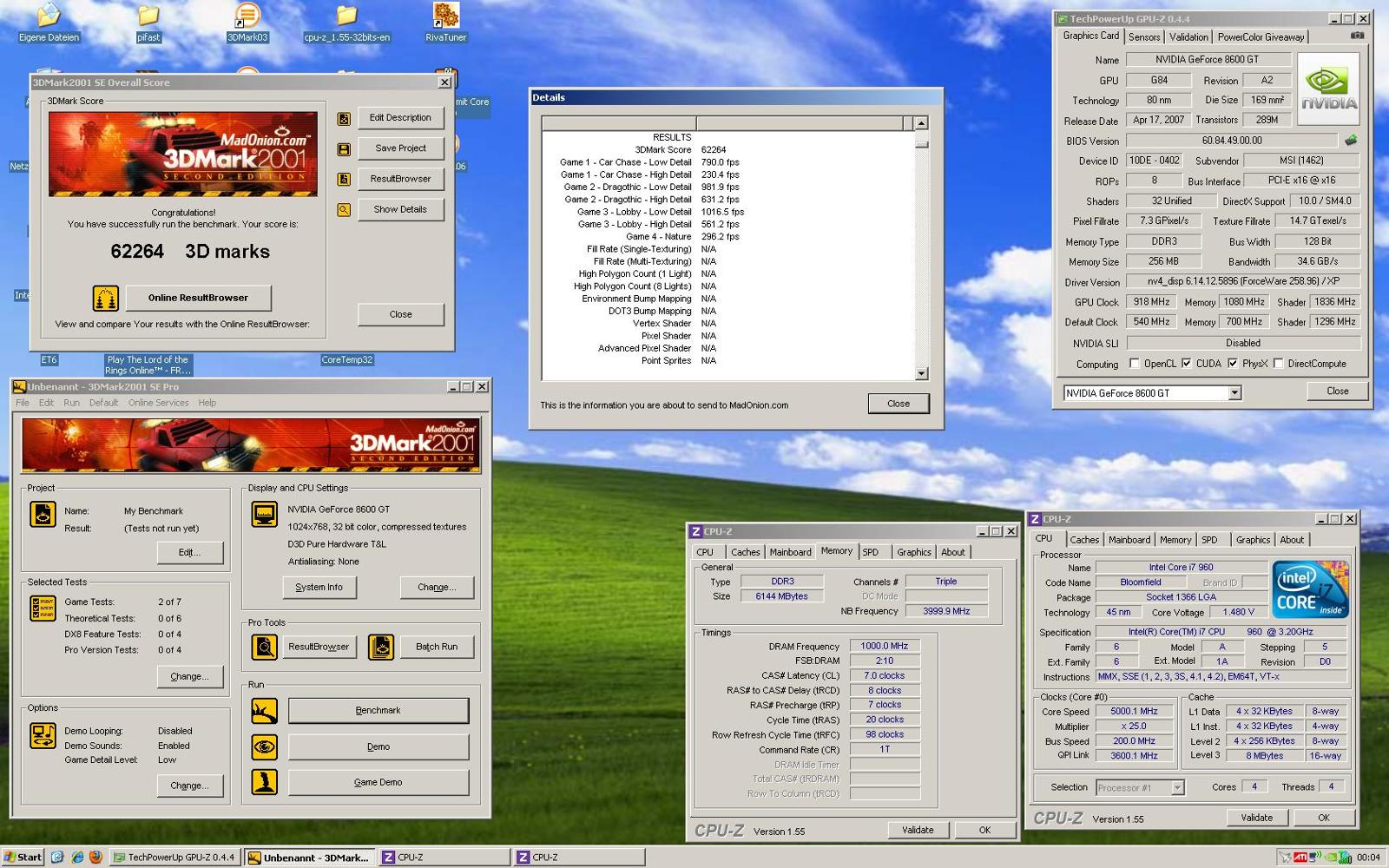Click Validate in CPU-Z processor window
Viewport: 1389px width, 868px height.
pyautogui.click(x=1256, y=818)
